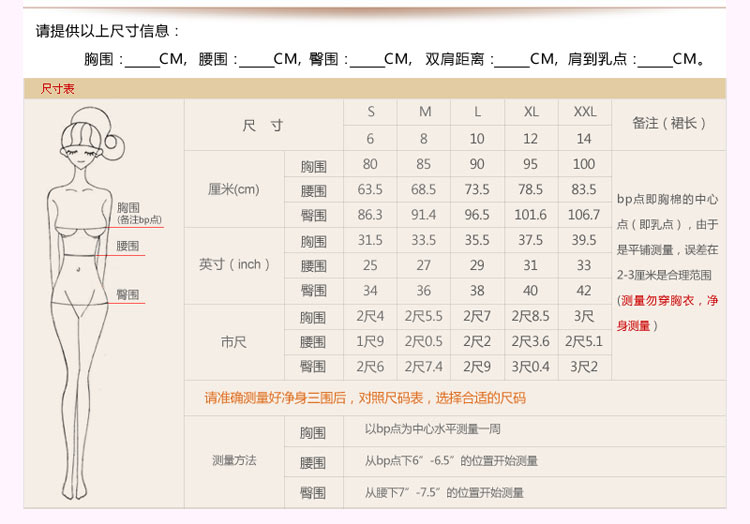Select the XL size column header
Image resolution: width=750 pixels, height=524 pixels.
[x=531, y=112]
